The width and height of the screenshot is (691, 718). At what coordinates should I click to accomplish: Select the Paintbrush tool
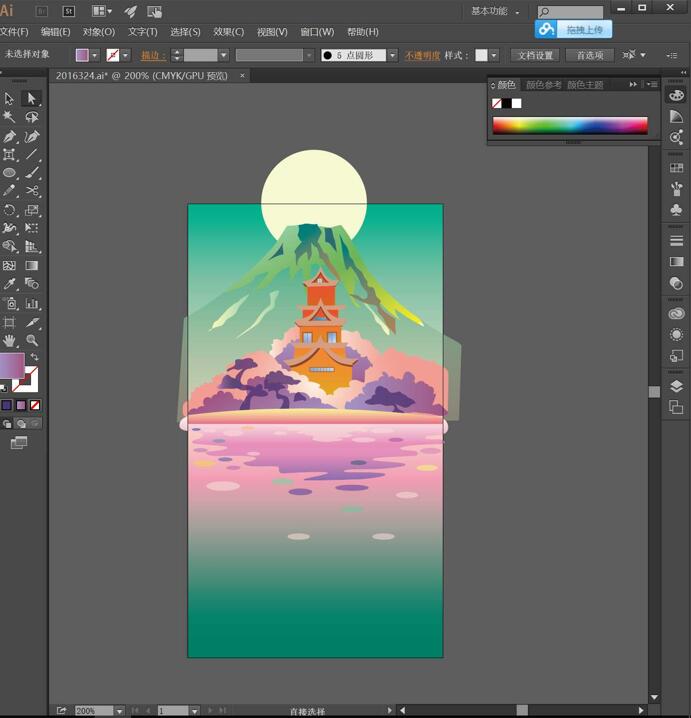(x=31, y=173)
